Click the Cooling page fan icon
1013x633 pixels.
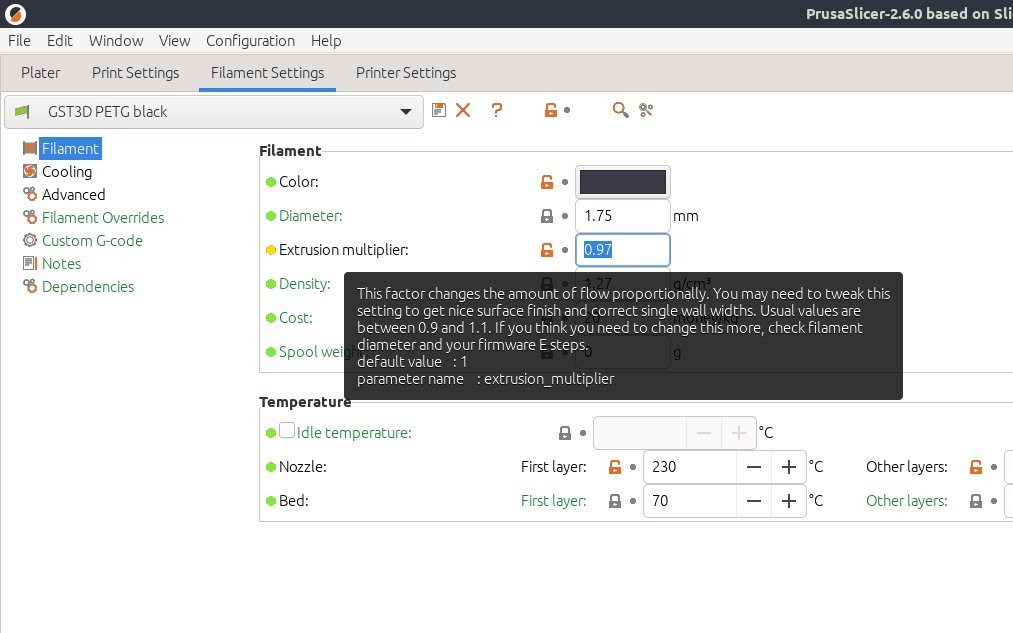coord(30,171)
